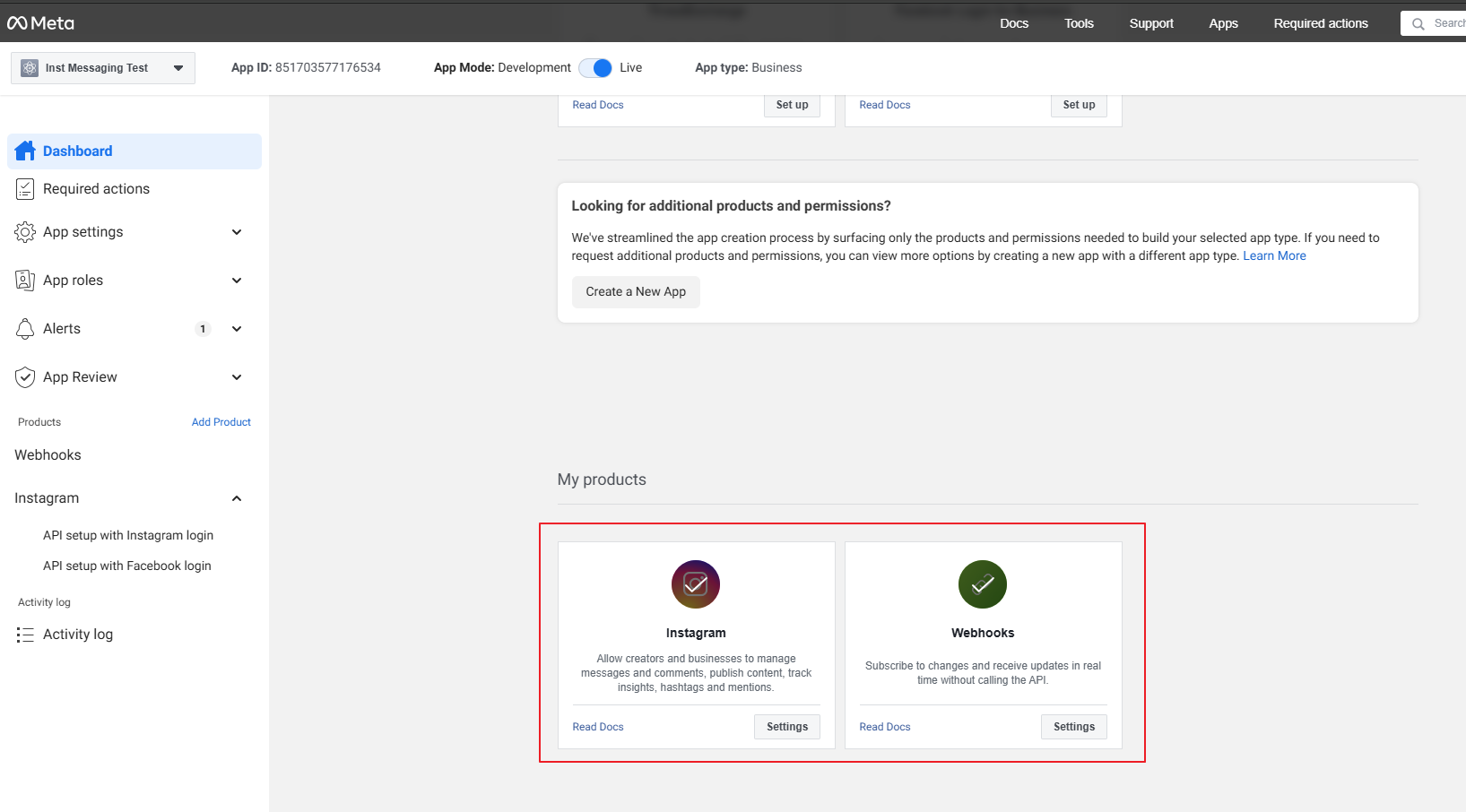The height and width of the screenshot is (812, 1466).
Task: Click the Required actions checklist icon
Action: click(25, 189)
